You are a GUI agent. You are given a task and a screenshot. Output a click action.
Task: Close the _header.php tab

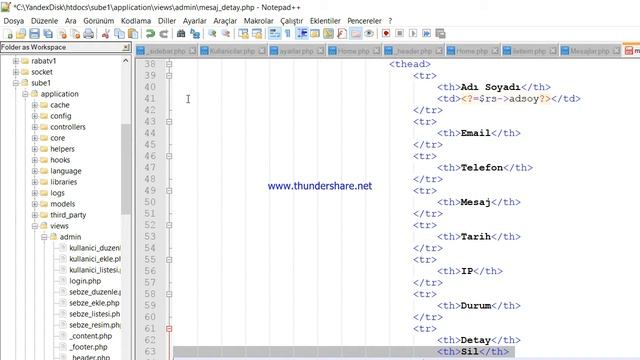(x=439, y=51)
